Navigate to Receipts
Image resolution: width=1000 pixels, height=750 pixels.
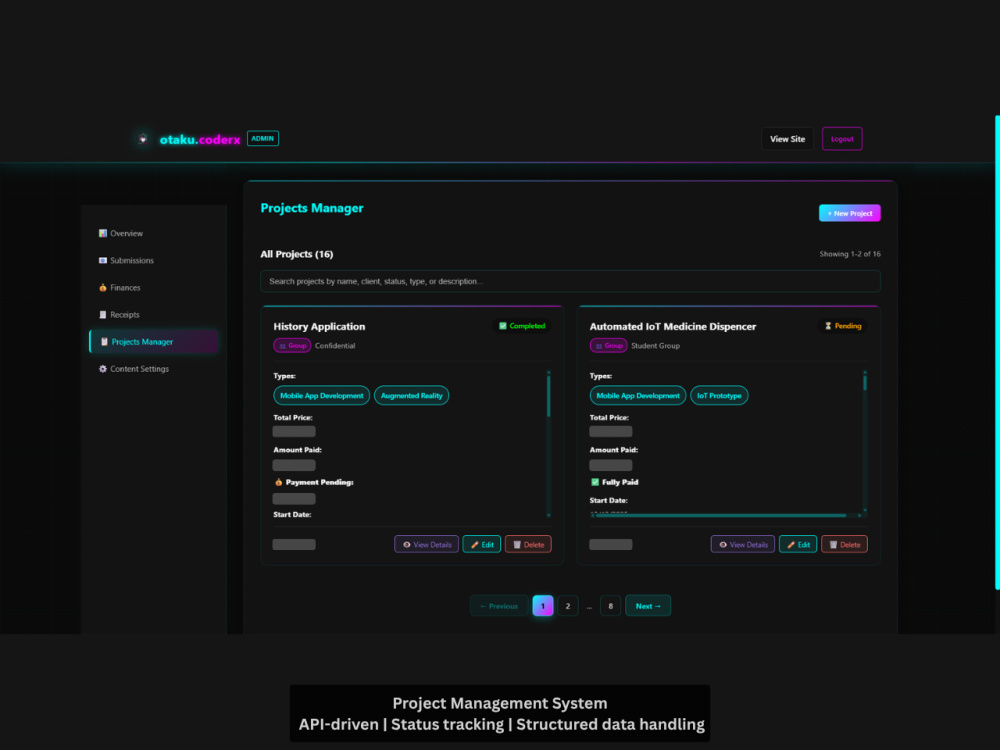(154, 314)
